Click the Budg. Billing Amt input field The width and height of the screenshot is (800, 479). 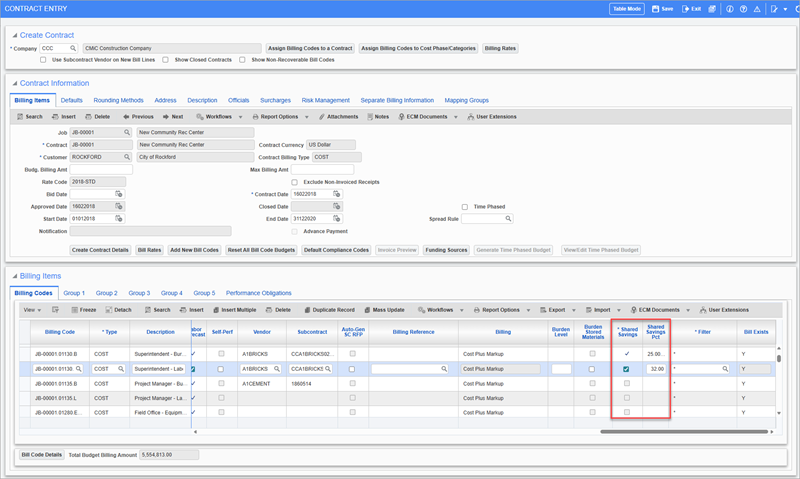pos(101,169)
